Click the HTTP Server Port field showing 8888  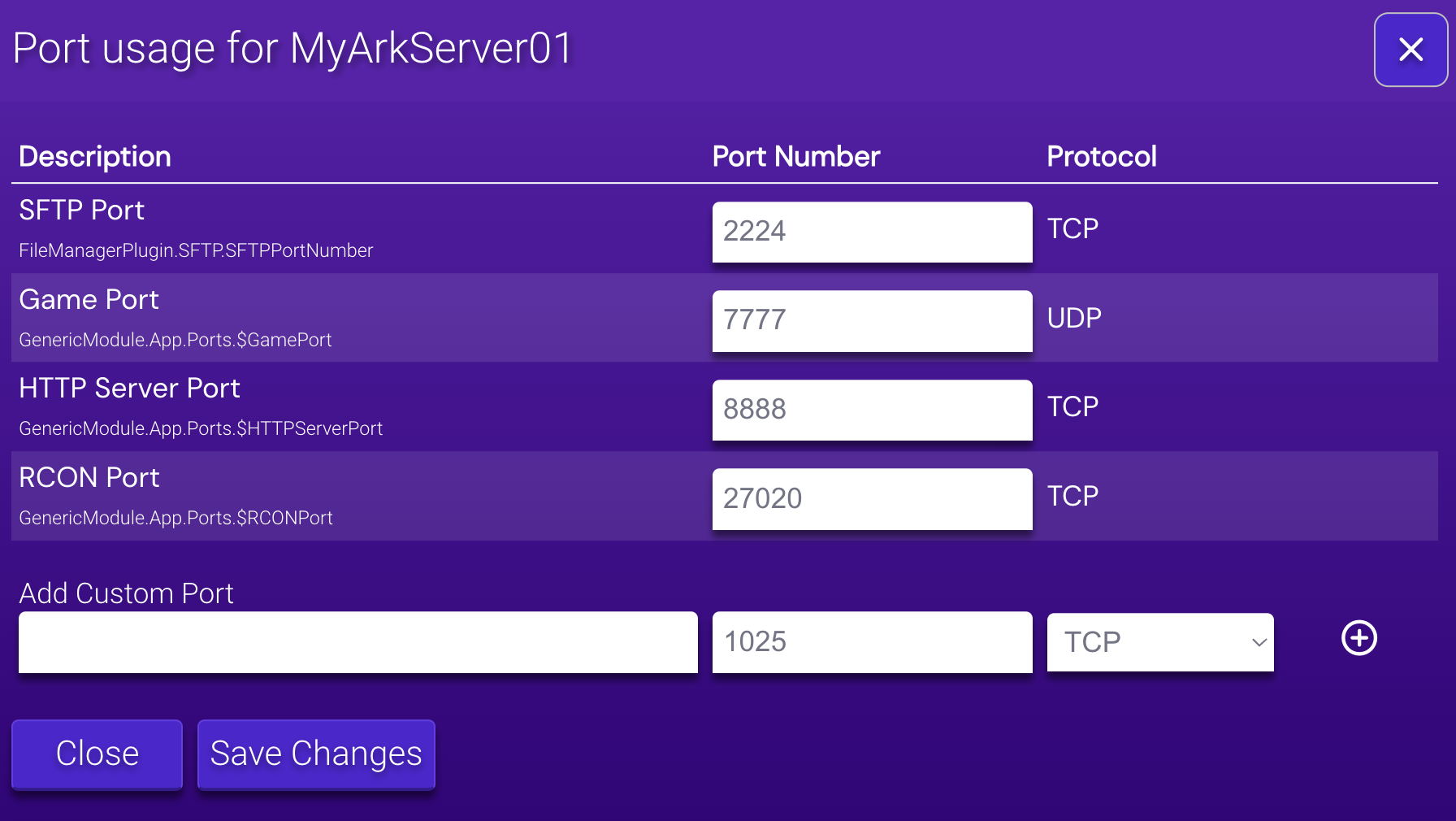871,410
